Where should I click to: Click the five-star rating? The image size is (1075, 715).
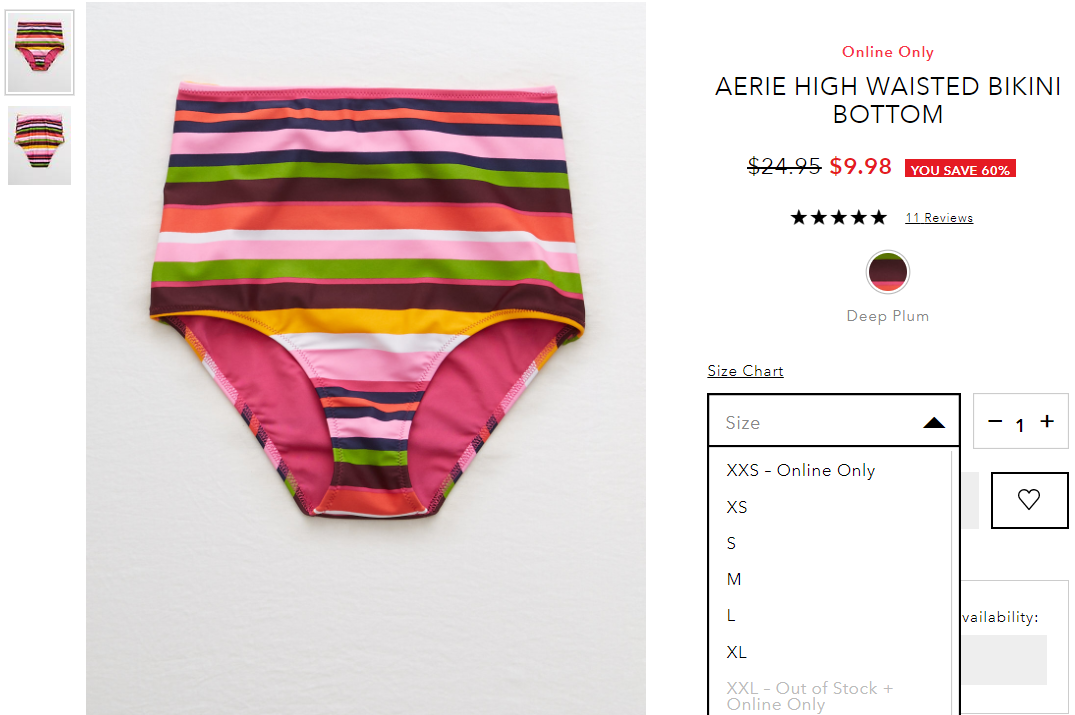pos(838,217)
